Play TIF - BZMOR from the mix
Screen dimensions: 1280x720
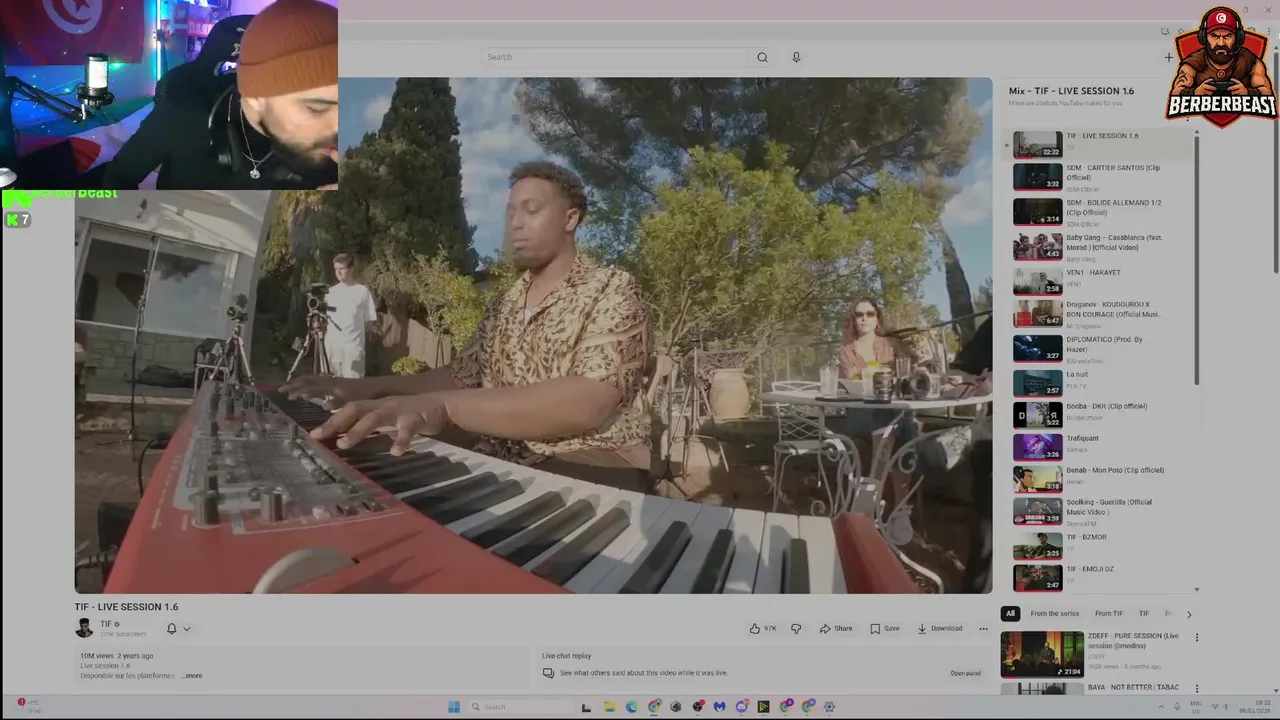pyautogui.click(x=1100, y=546)
